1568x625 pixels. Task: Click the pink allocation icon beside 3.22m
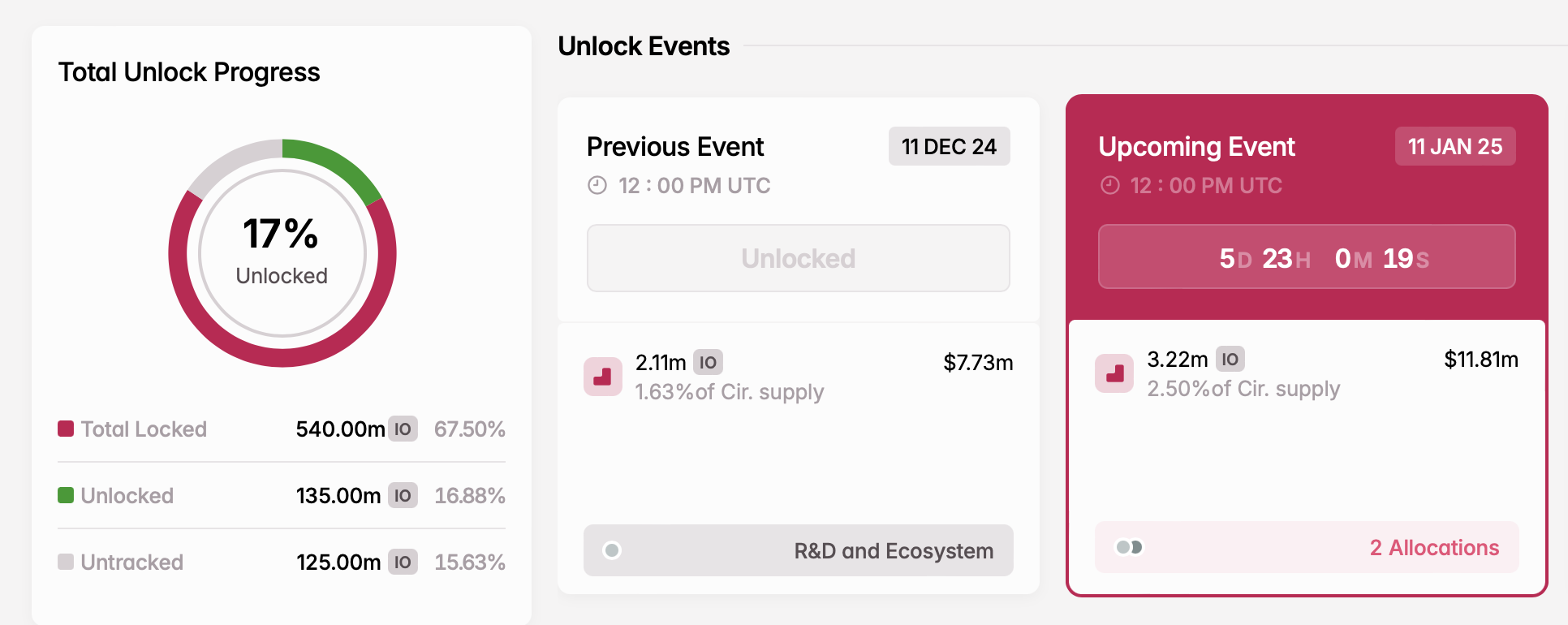(x=1114, y=373)
